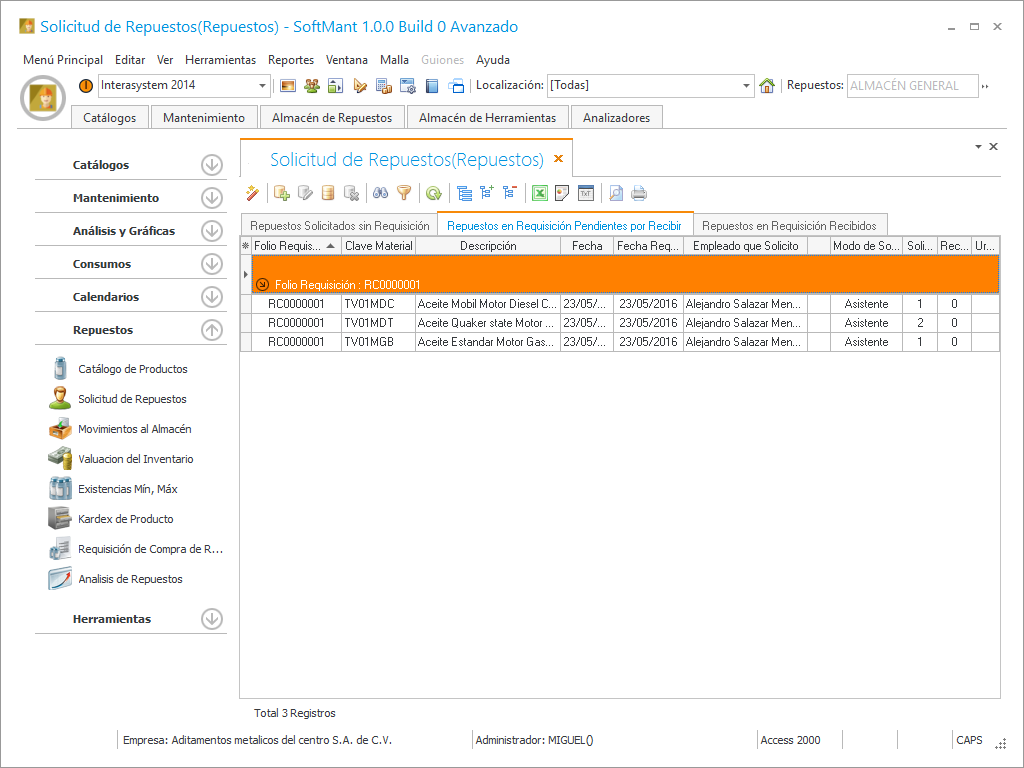The image size is (1024, 768).
Task: Export grid to Excel icon
Action: 540,193
